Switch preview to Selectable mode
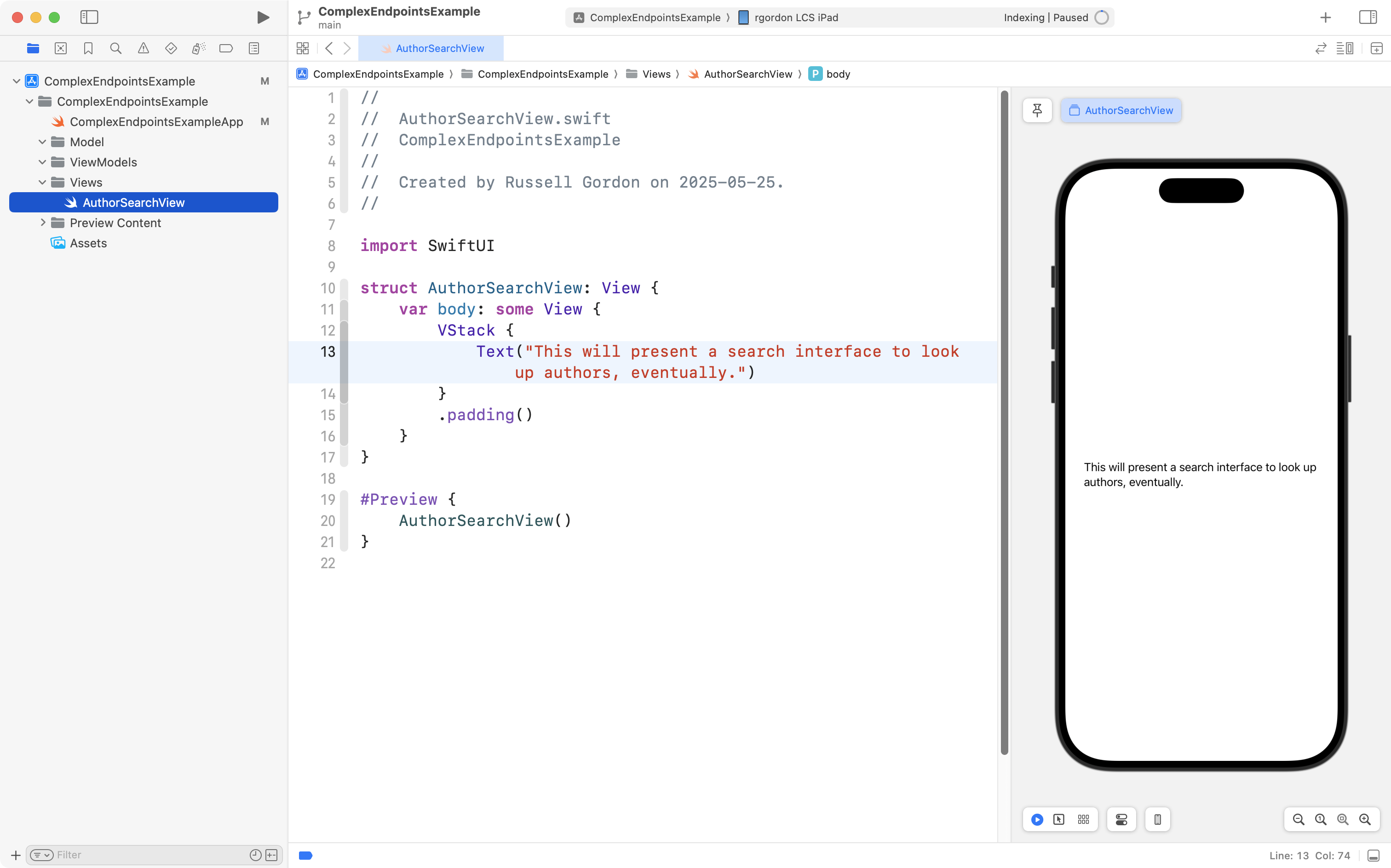The width and height of the screenshot is (1391, 868). (1058, 819)
